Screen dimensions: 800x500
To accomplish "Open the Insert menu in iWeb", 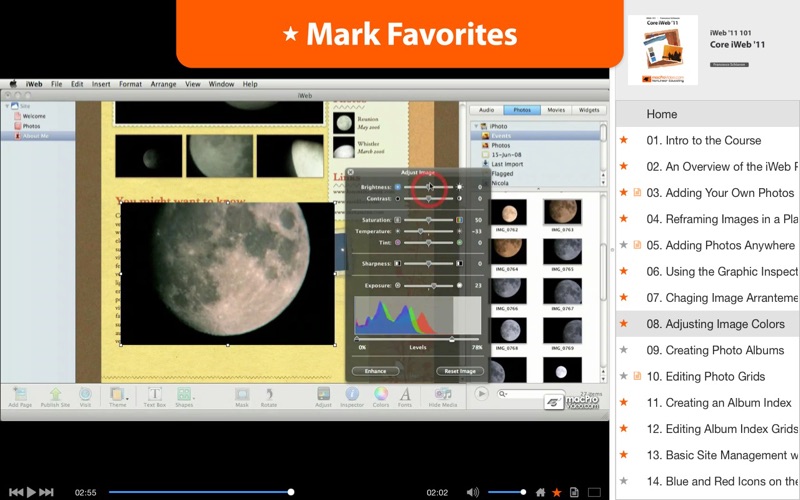I will pyautogui.click(x=101, y=84).
